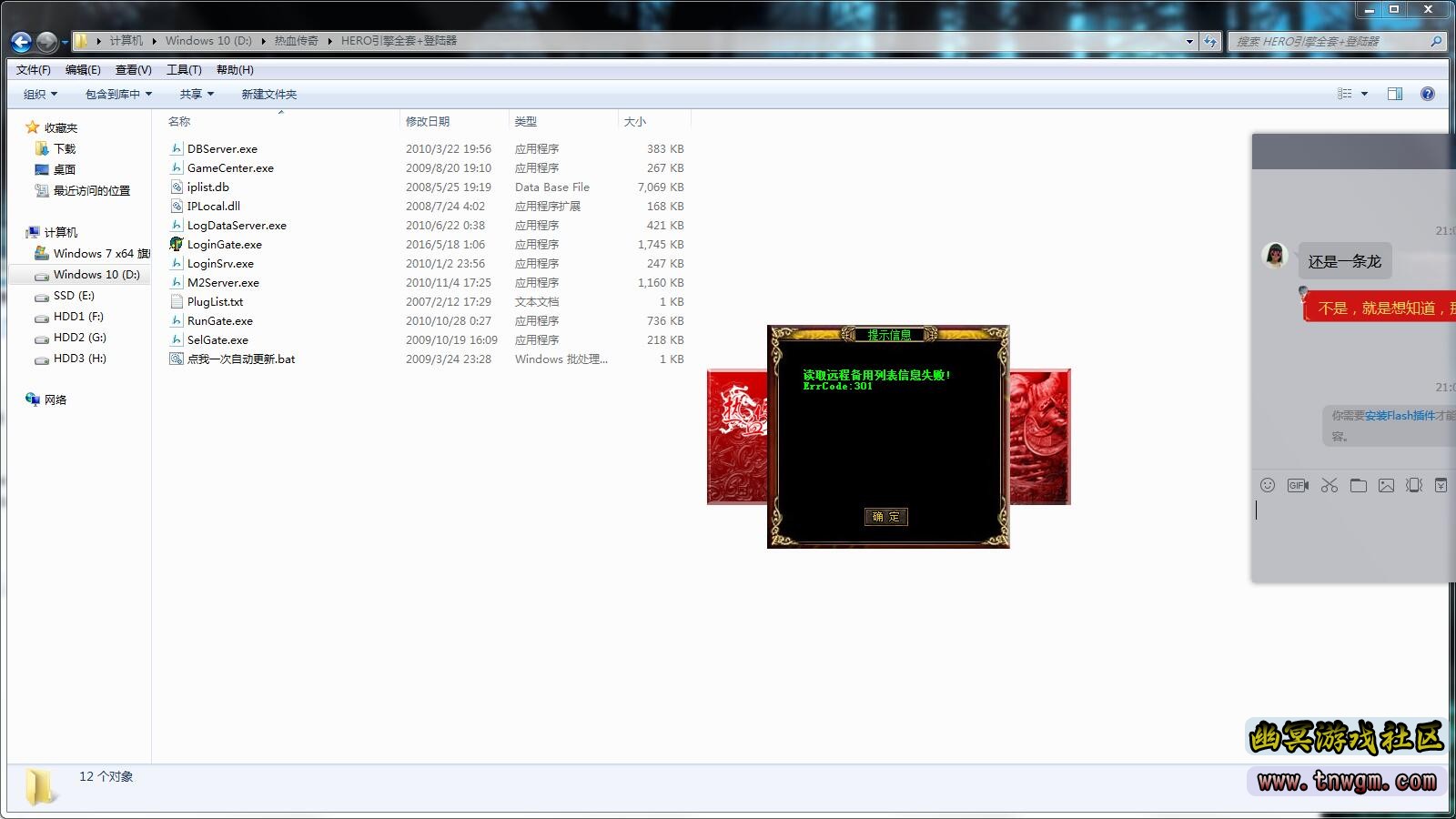
Task: Select Windows 10 (D:) drive
Action: [x=96, y=274]
